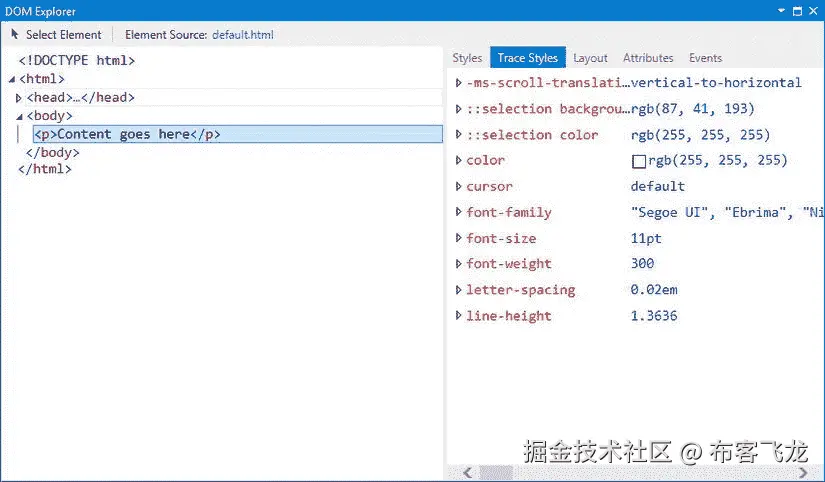Switch to the Attributes tab

click(x=648, y=58)
